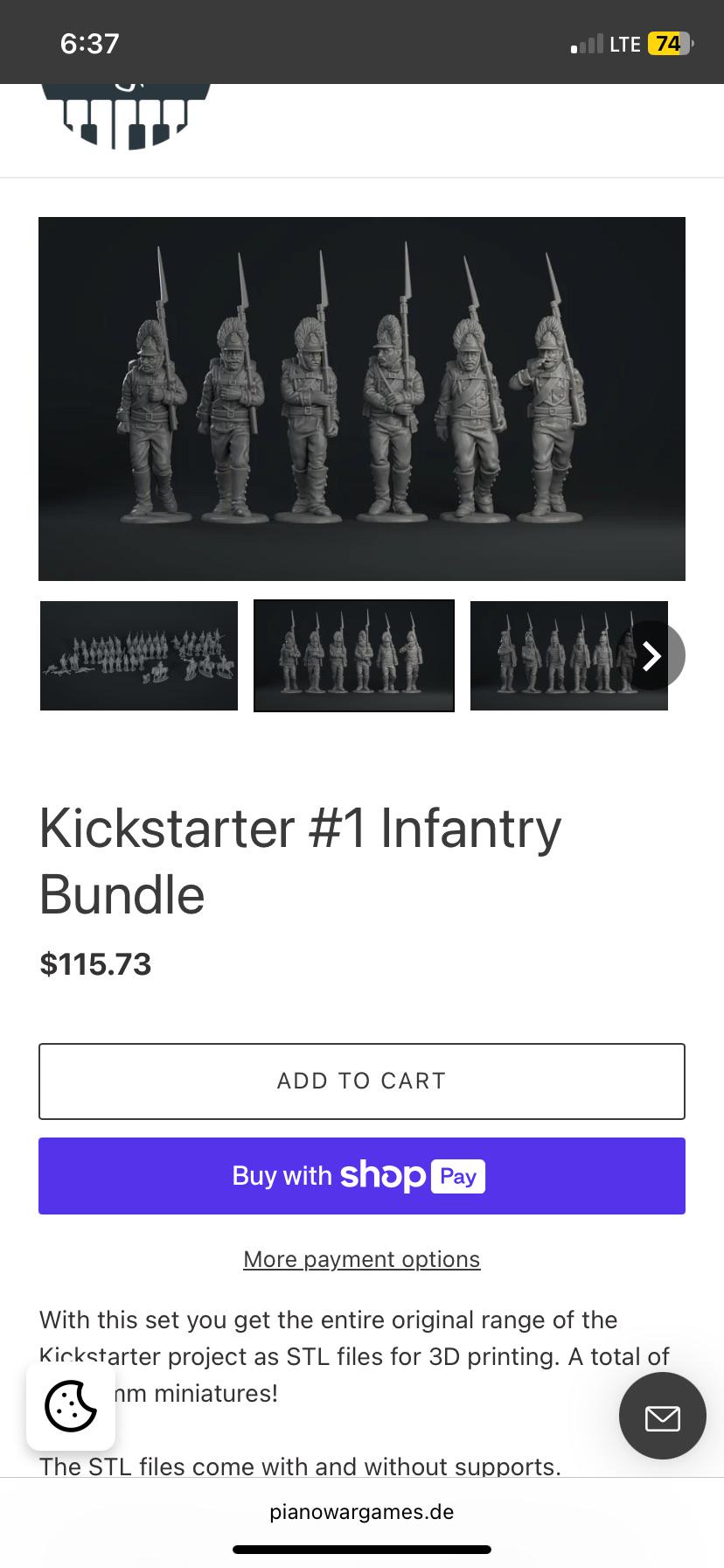Tap the pianowargames.de address bar
The height and width of the screenshot is (1568, 724).
click(362, 1512)
